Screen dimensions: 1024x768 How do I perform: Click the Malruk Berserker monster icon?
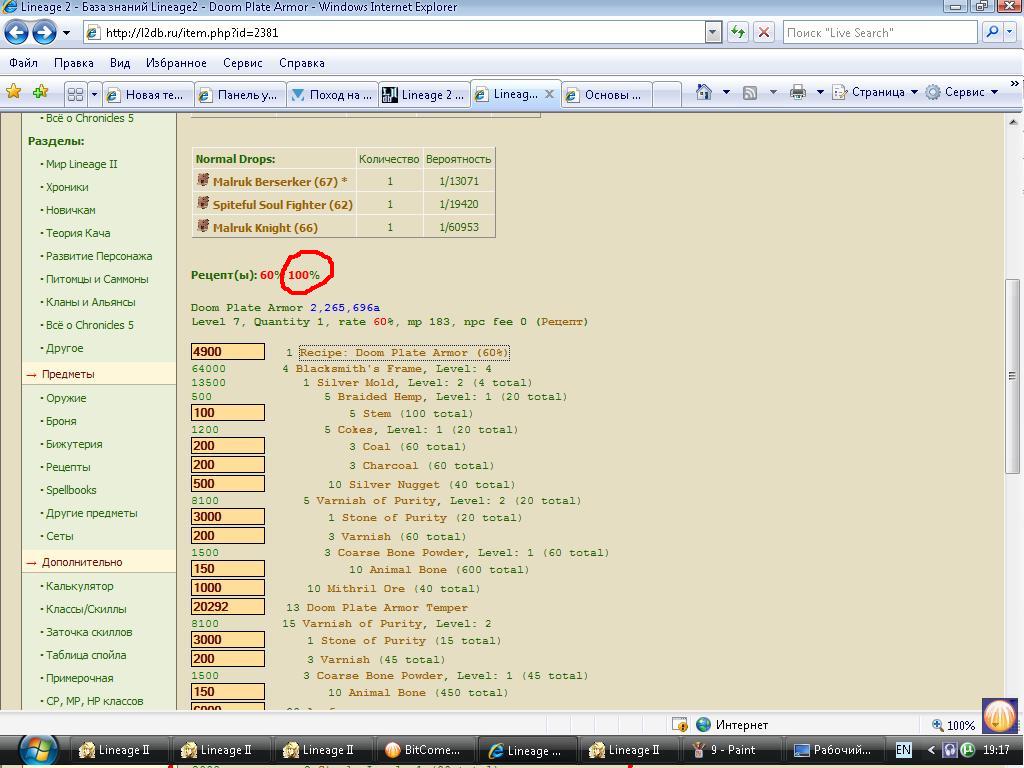point(203,180)
